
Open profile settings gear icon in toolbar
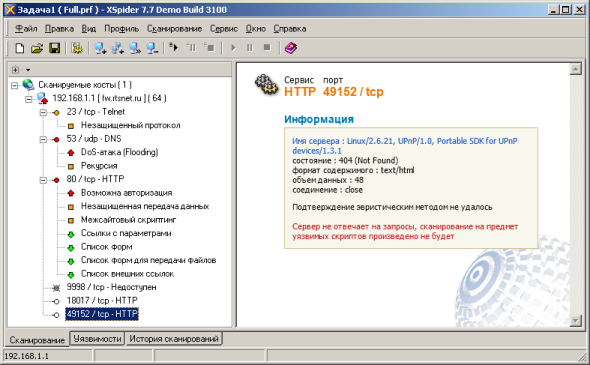point(77,48)
